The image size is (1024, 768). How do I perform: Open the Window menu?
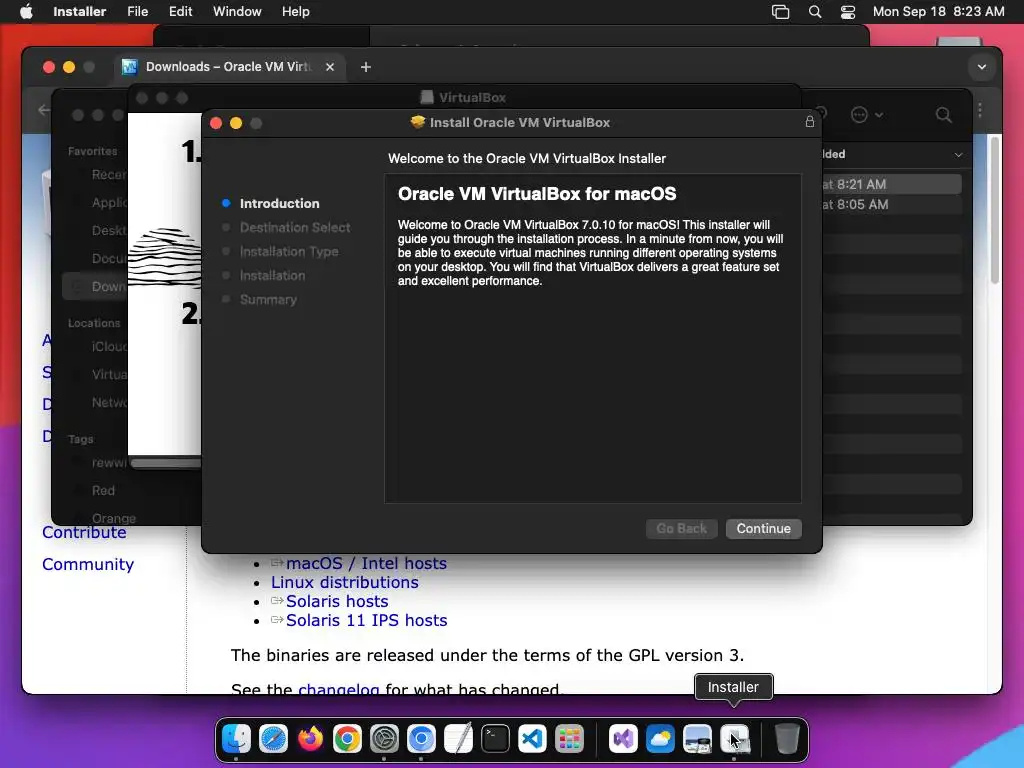(x=237, y=12)
